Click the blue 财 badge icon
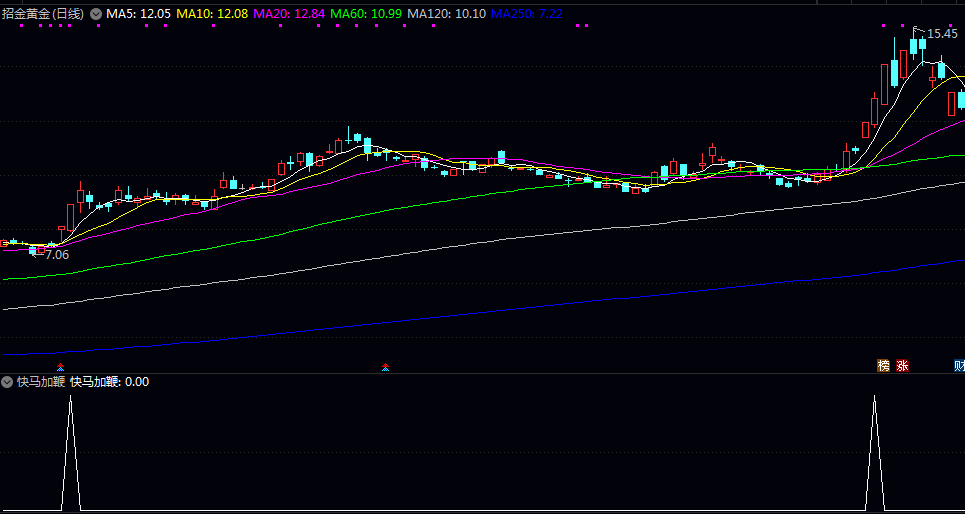The height and width of the screenshot is (514, 965). [959, 366]
